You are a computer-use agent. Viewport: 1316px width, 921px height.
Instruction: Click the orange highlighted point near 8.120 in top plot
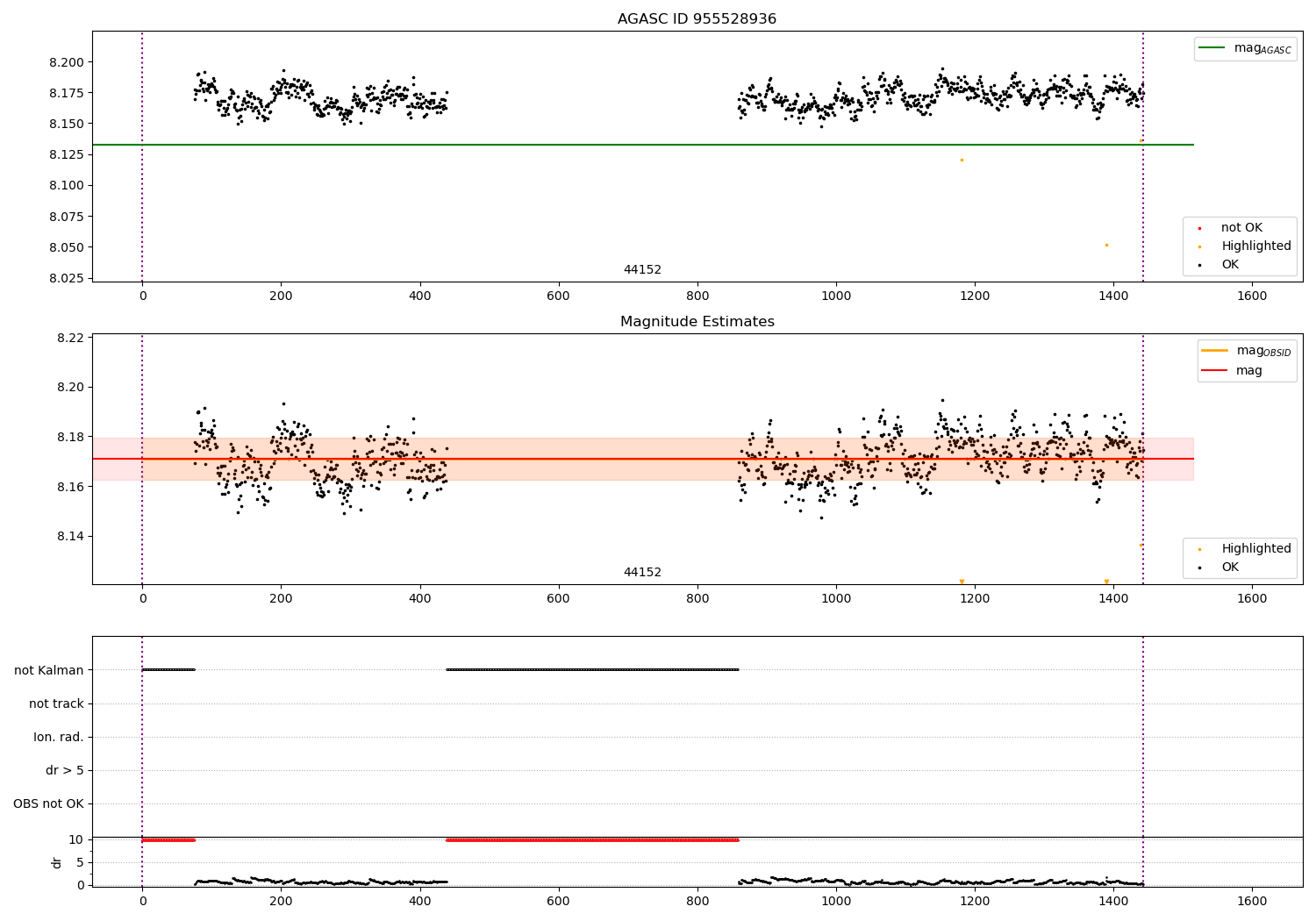(x=962, y=160)
